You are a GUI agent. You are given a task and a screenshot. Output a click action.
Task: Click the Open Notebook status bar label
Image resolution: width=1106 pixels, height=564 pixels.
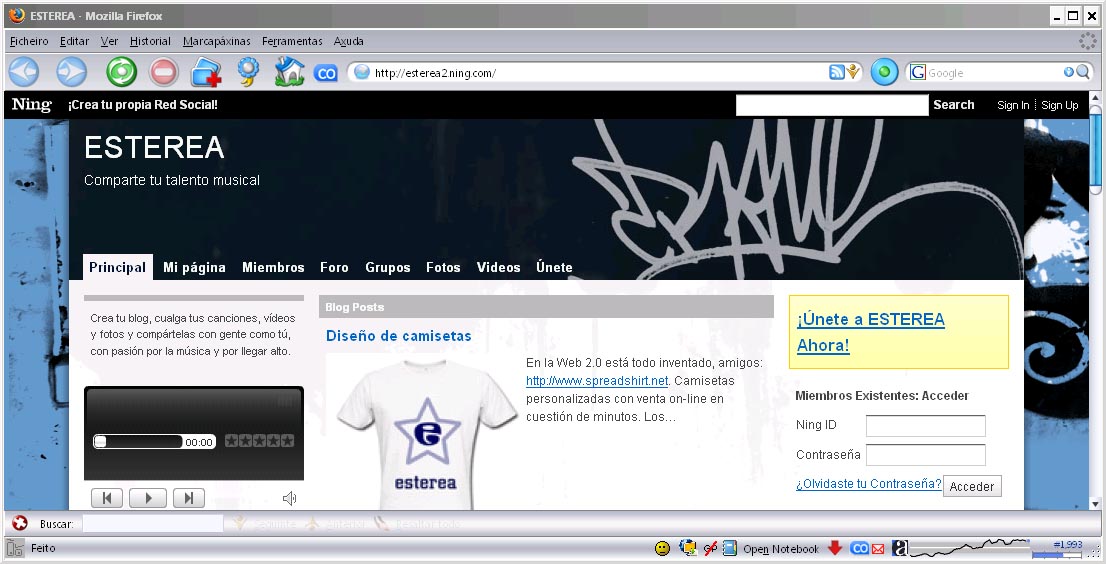[x=781, y=549]
